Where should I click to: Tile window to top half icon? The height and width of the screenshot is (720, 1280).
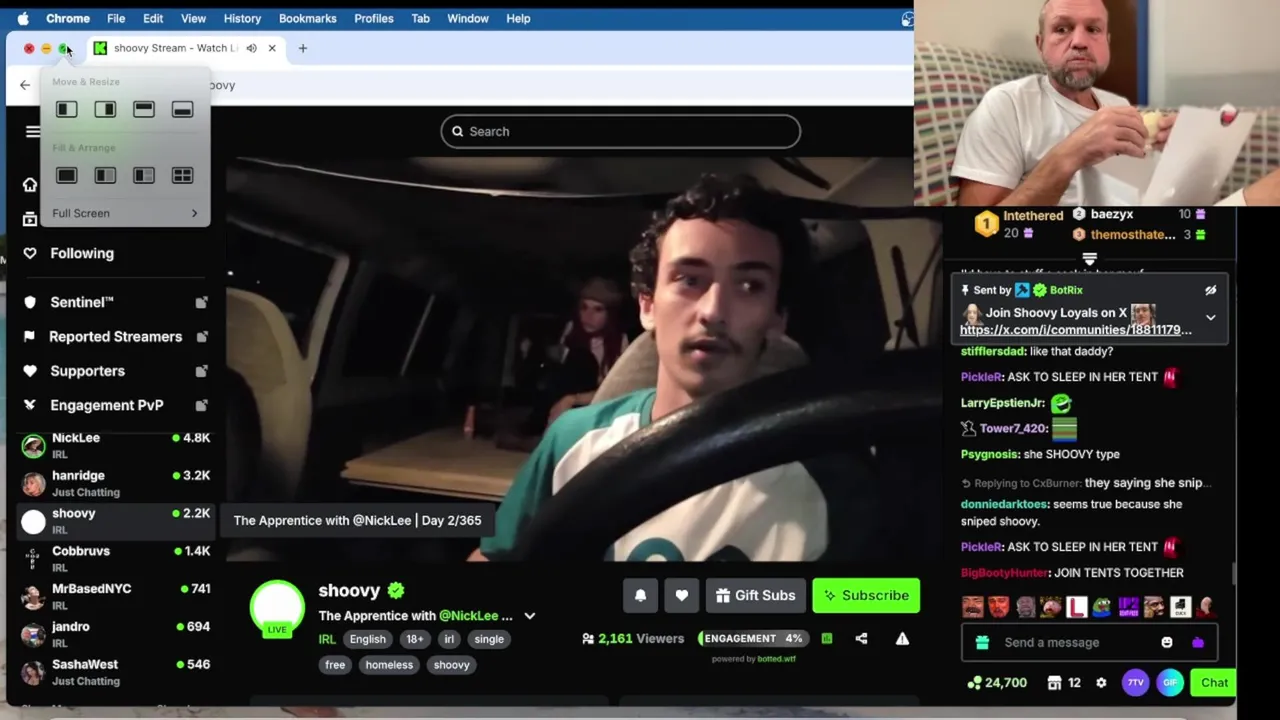(x=144, y=109)
